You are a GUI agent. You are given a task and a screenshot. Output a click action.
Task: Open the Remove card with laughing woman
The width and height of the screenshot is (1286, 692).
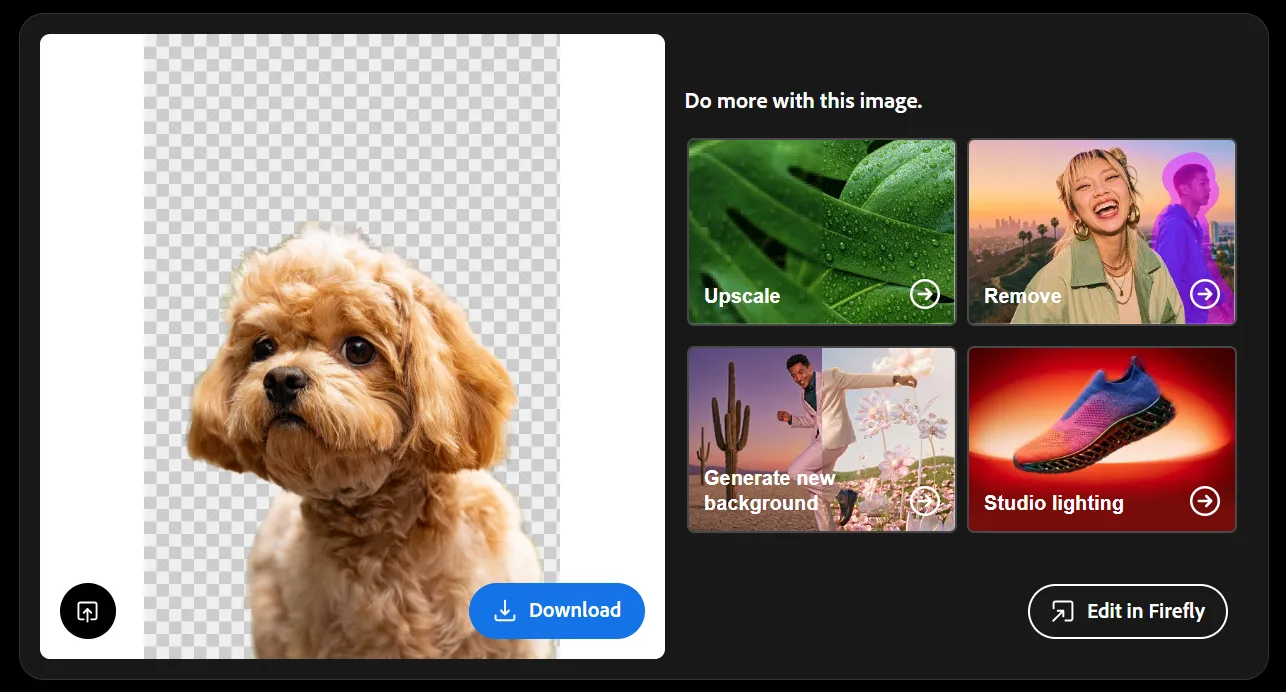(1102, 232)
